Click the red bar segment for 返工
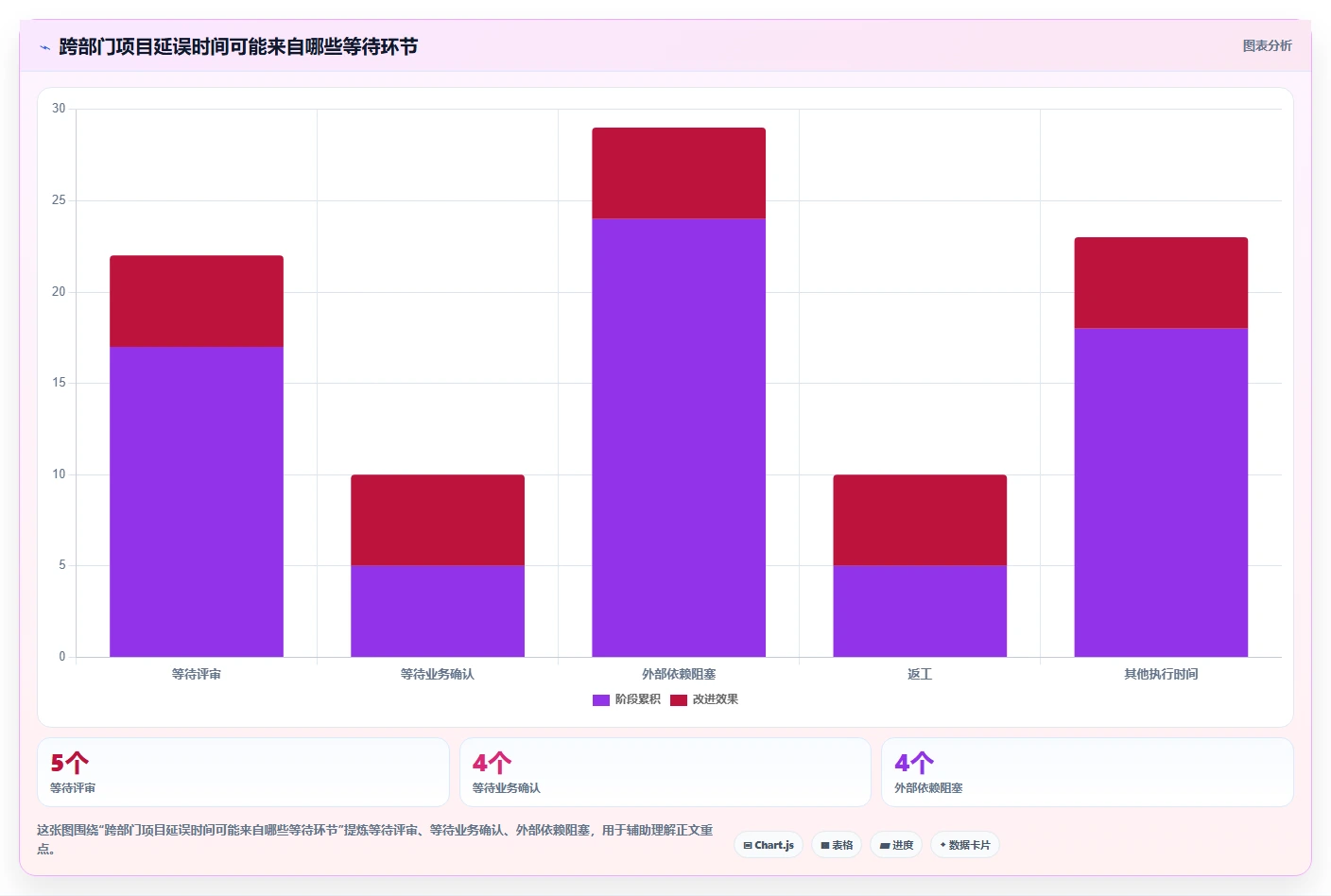The height and width of the screenshot is (896, 1331). pyautogui.click(x=920, y=520)
